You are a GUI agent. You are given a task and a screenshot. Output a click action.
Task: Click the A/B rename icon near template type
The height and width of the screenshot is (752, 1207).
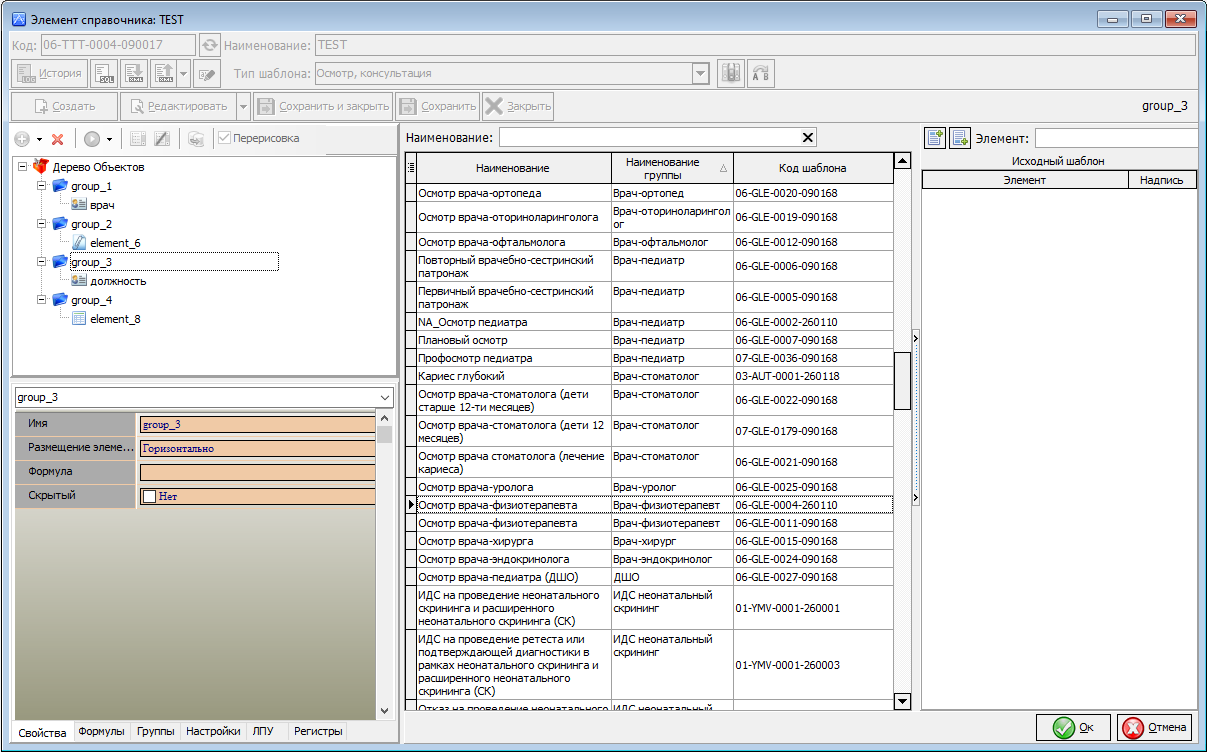pos(761,73)
